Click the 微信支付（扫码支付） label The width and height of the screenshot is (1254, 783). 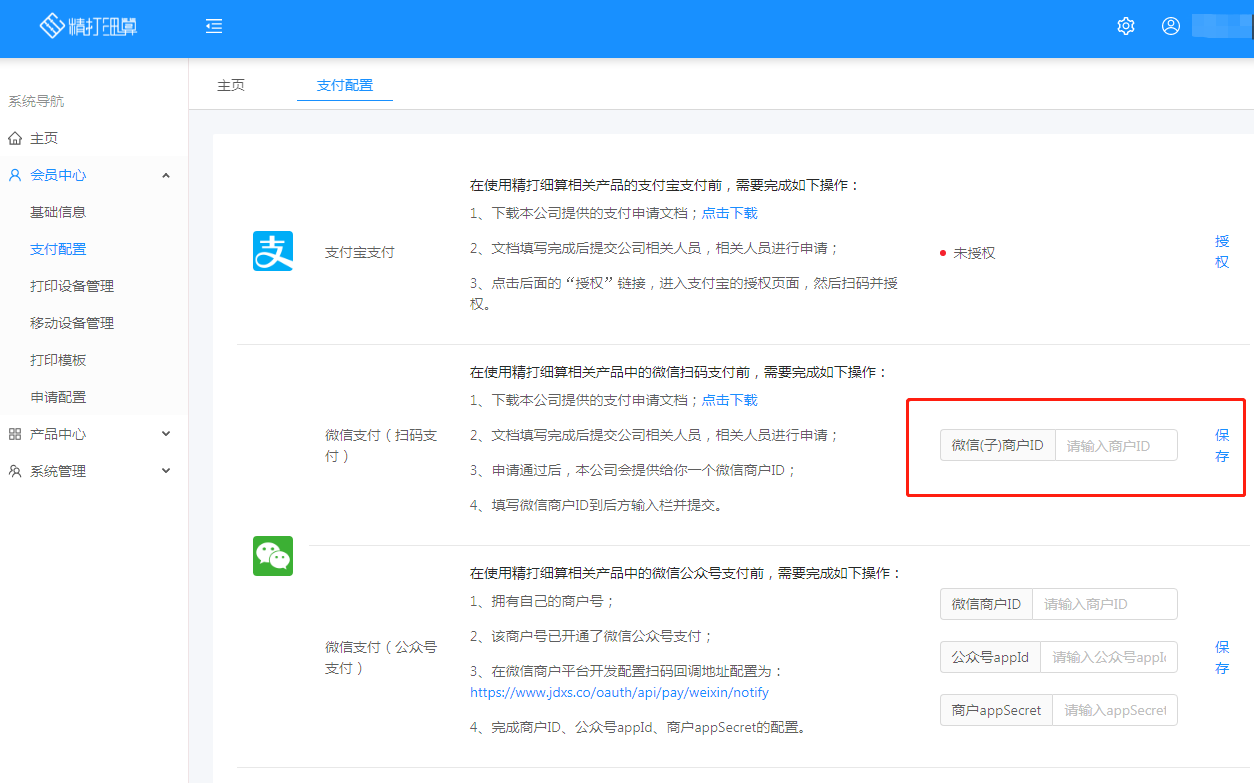[381, 445]
